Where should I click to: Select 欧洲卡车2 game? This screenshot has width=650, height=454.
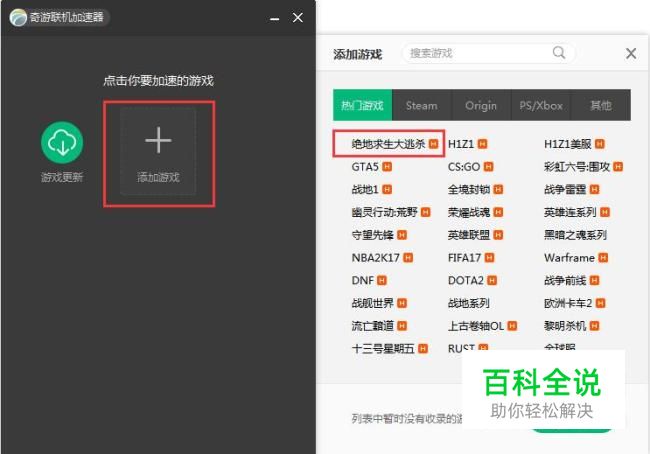(x=568, y=303)
